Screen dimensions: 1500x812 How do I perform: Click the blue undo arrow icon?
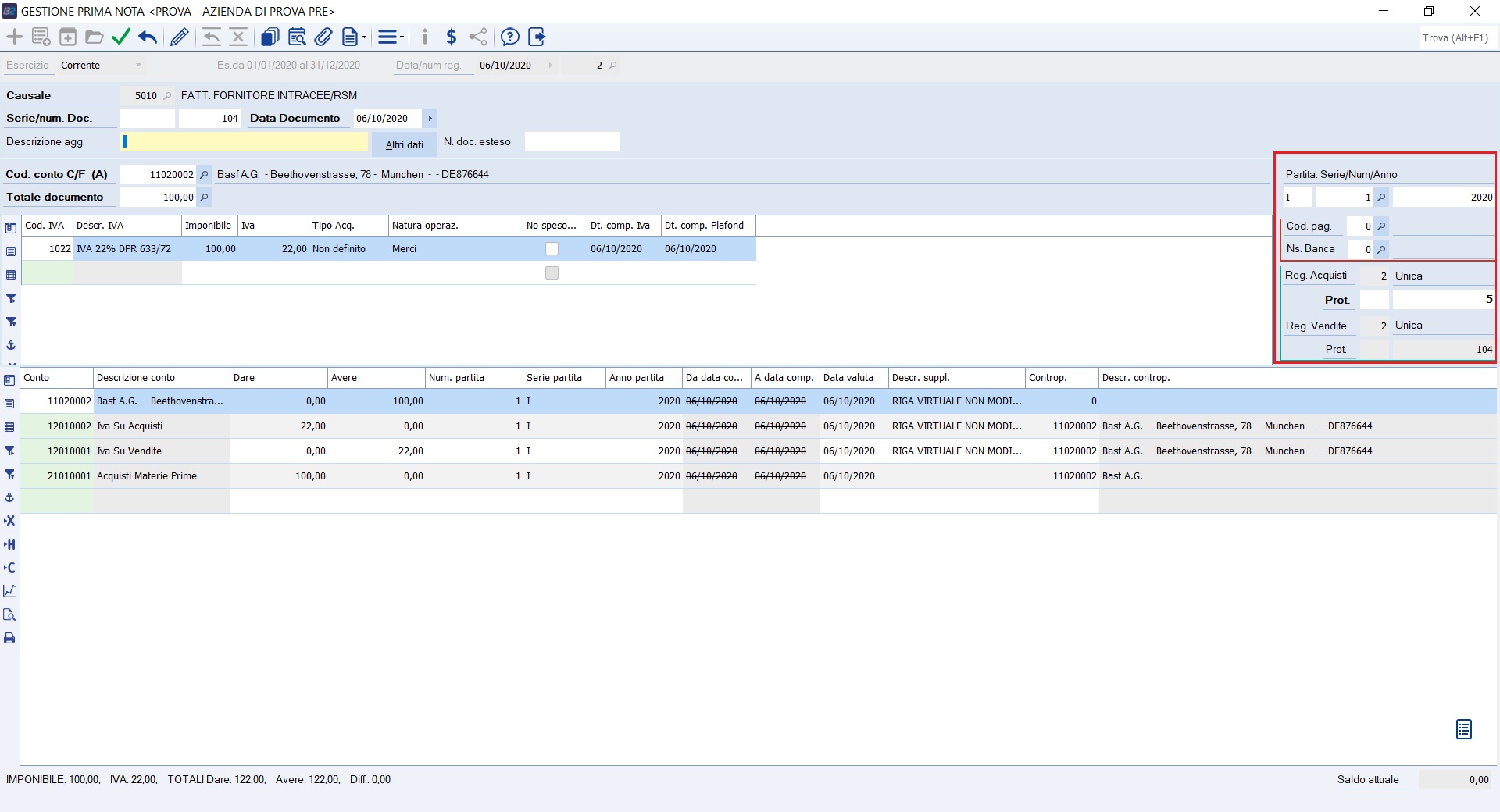148,37
